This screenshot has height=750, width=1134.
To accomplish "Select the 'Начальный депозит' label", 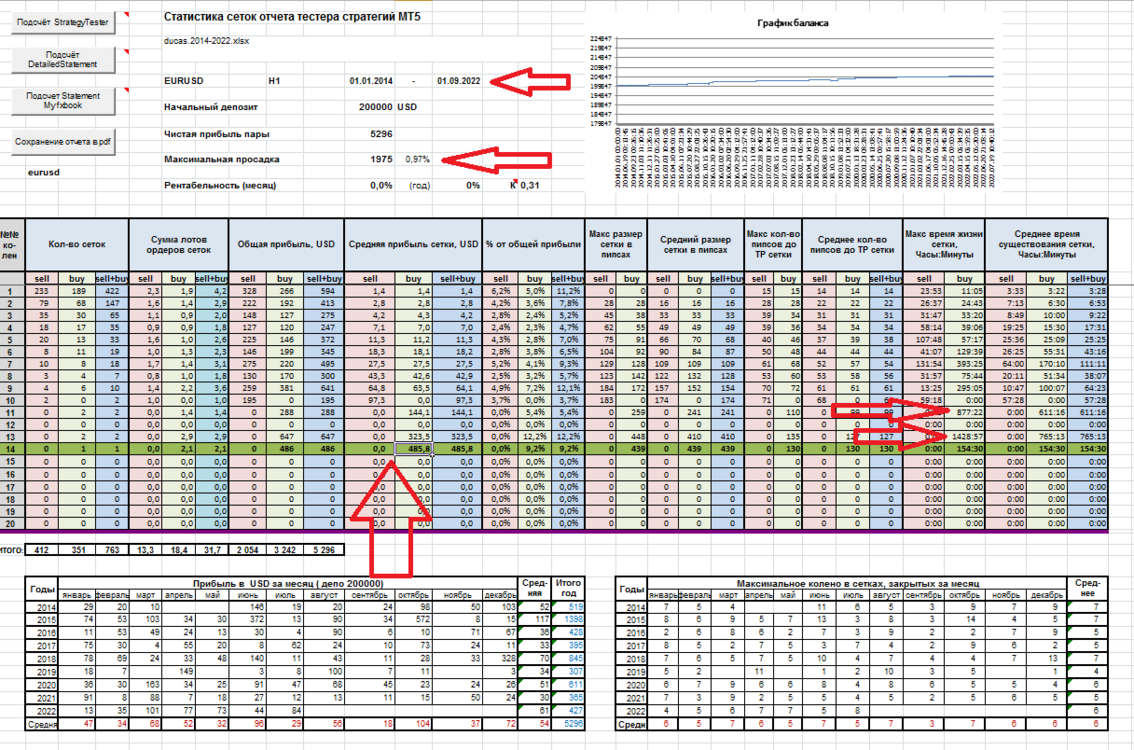I will 210,107.
